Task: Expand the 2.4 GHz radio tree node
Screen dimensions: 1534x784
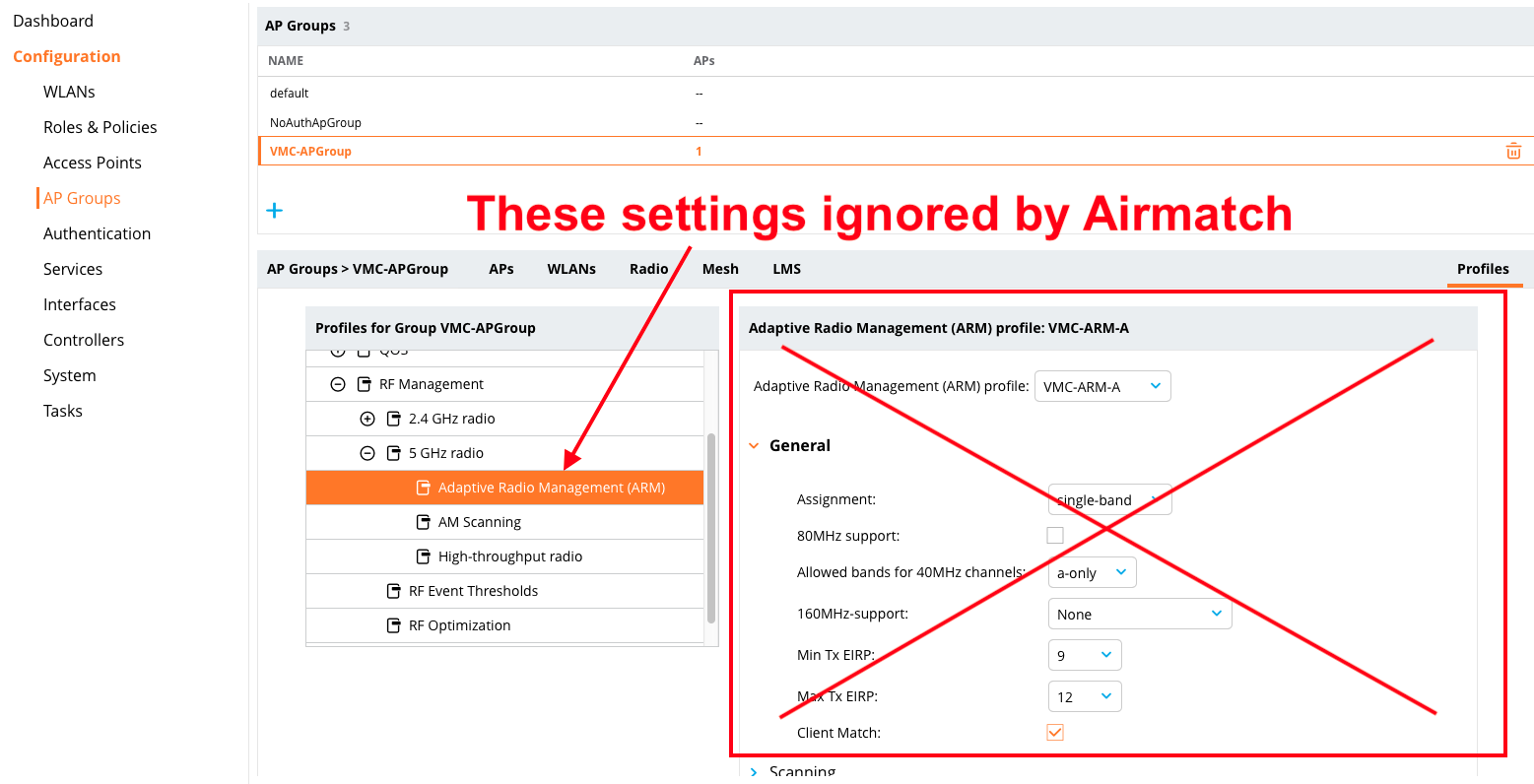Action: click(x=367, y=418)
